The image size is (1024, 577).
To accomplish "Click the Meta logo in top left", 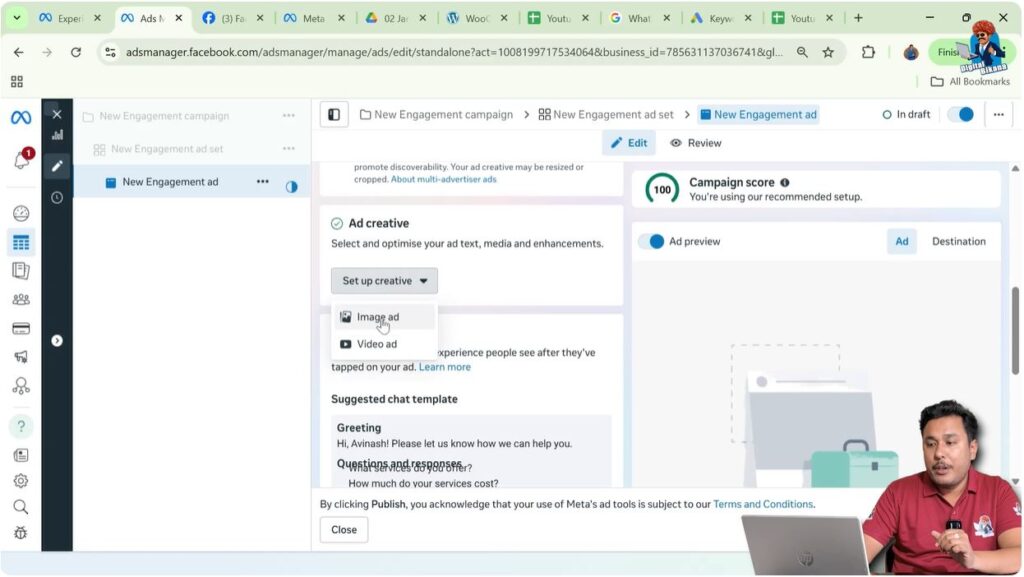I will [20, 116].
